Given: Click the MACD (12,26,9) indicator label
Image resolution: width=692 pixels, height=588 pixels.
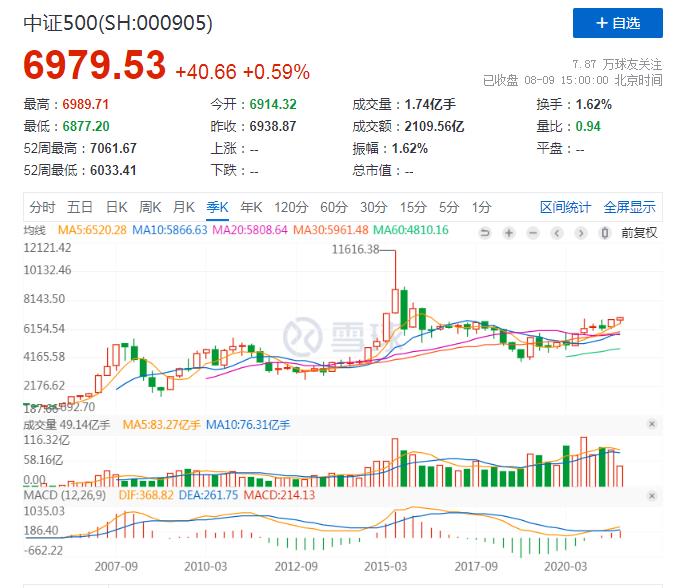Looking at the screenshot, I should 64,495.
